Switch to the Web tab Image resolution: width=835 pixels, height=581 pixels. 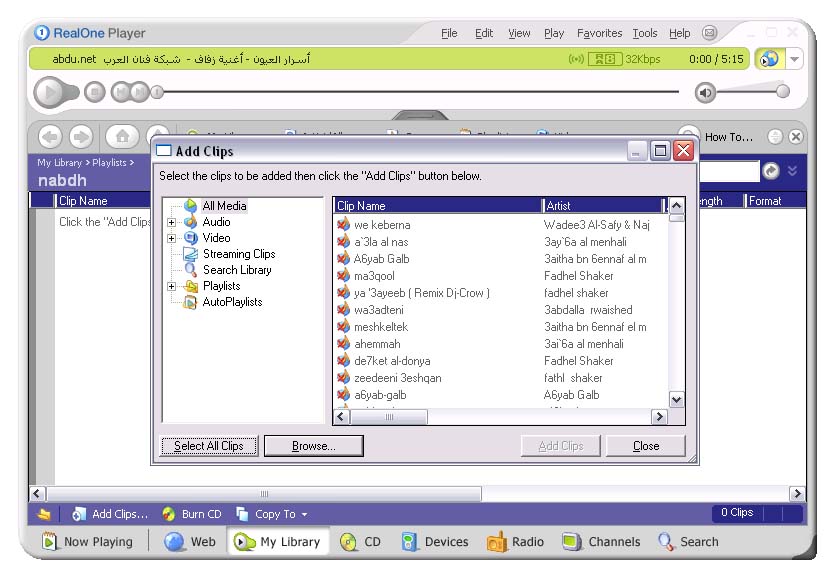(x=190, y=542)
